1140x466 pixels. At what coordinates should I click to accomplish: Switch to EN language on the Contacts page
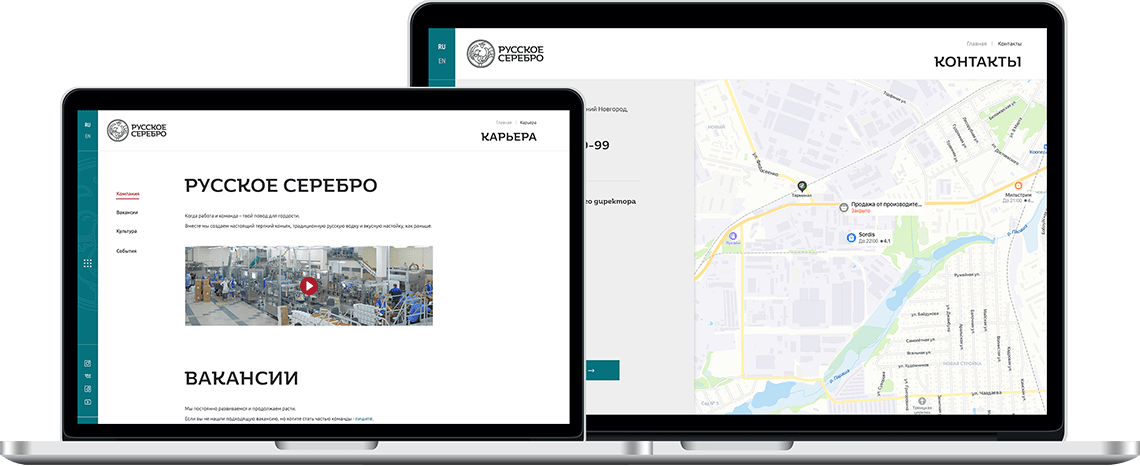441,61
